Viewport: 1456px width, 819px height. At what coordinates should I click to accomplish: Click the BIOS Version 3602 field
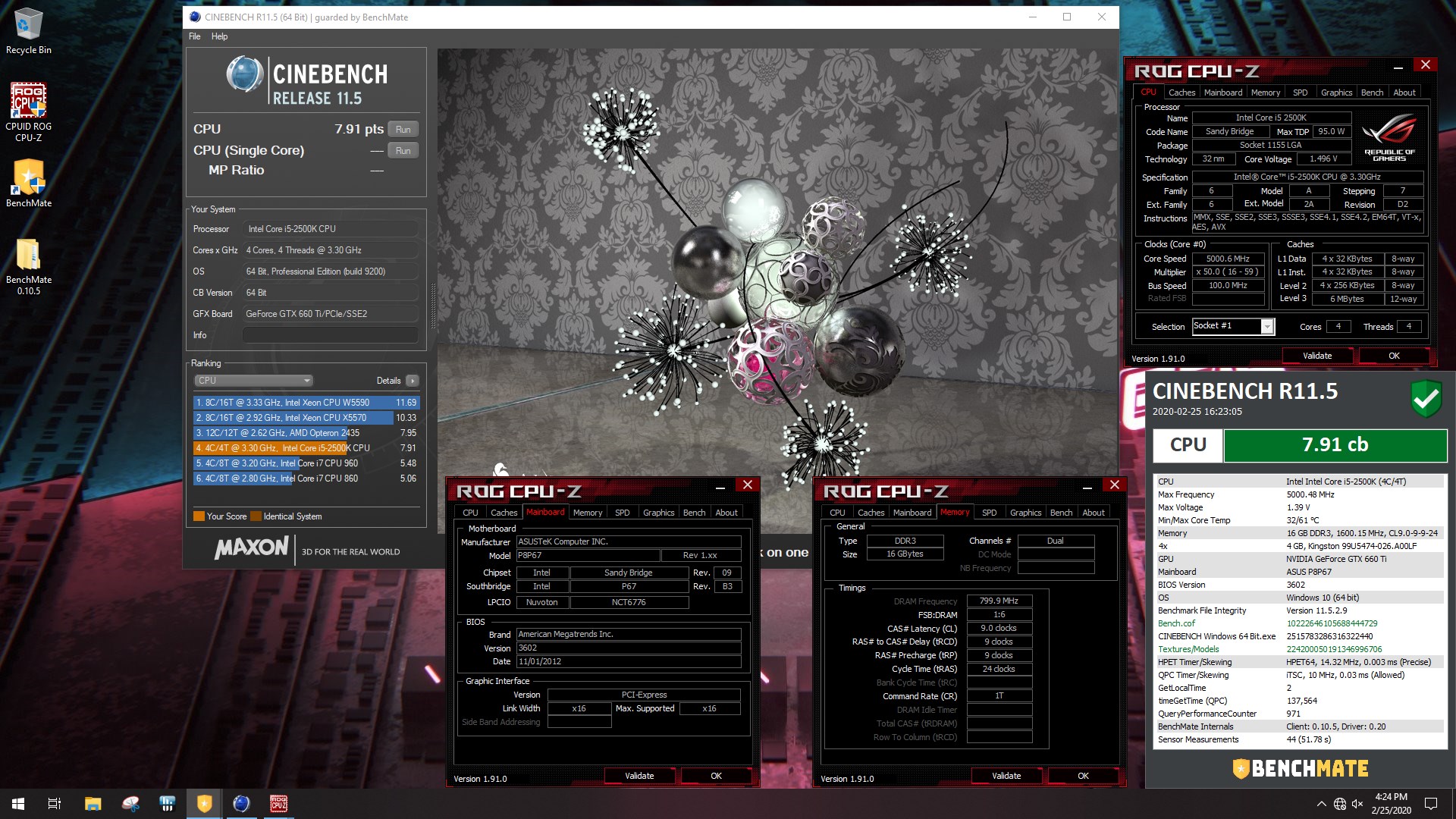coord(628,648)
